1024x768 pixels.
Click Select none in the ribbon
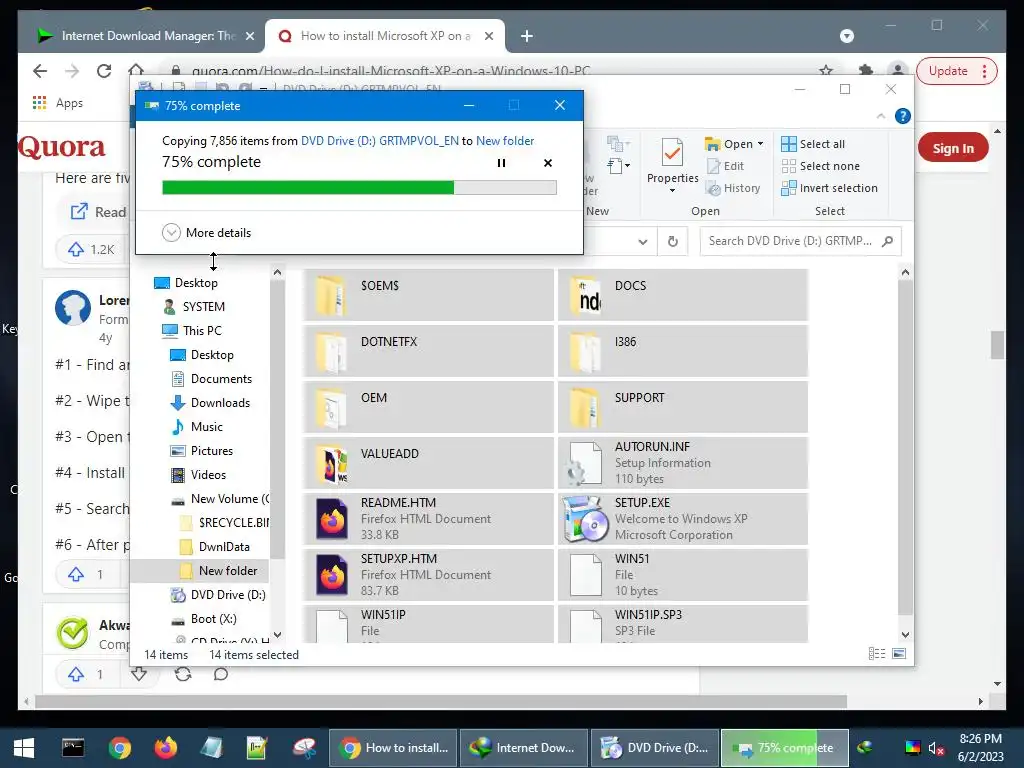click(821, 167)
